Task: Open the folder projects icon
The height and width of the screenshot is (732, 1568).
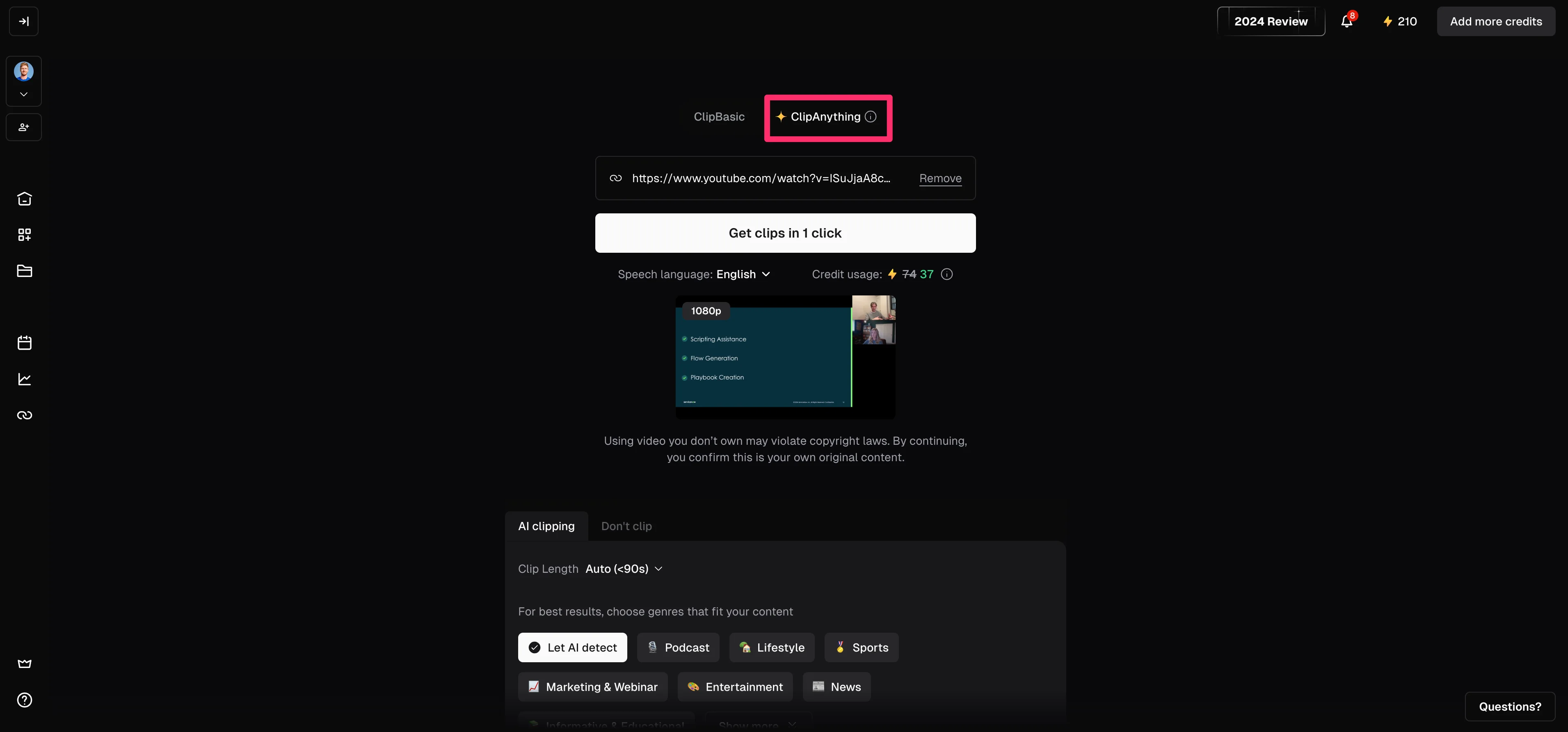Action: point(24,271)
